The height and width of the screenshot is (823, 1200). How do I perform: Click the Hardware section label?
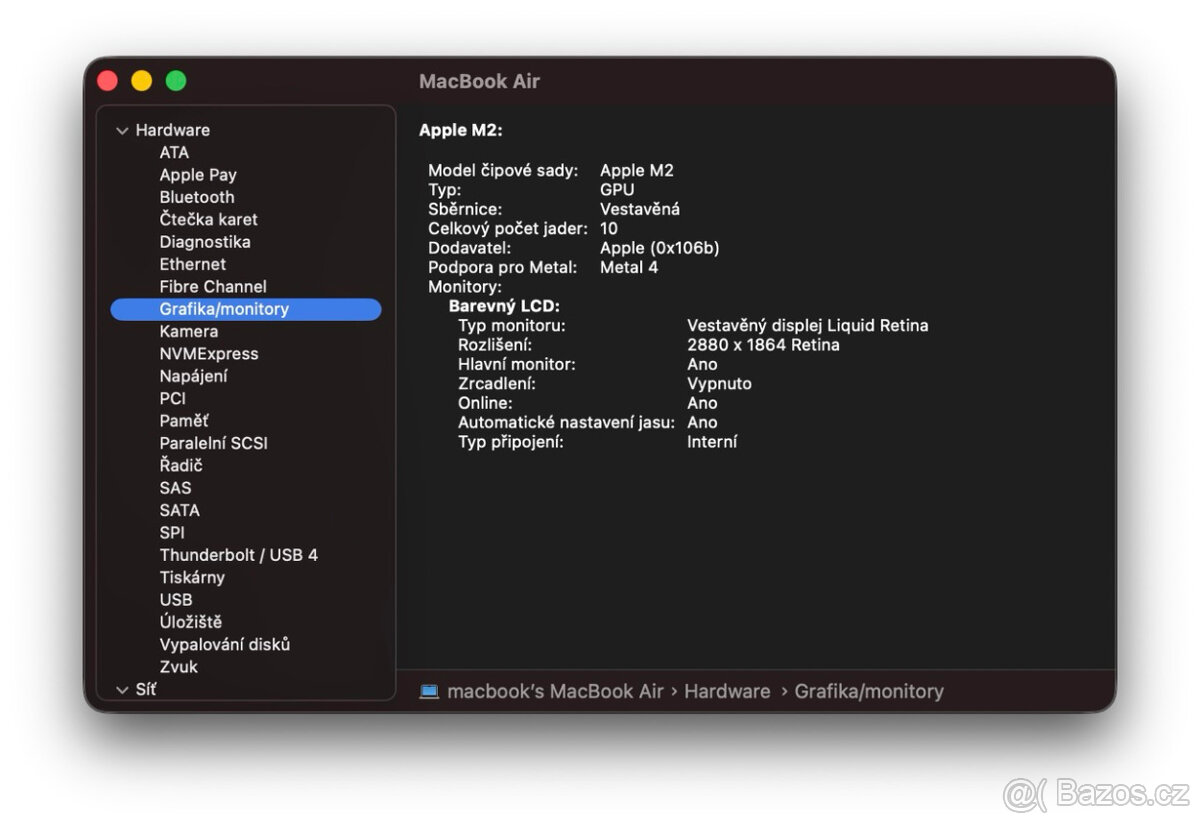click(173, 130)
